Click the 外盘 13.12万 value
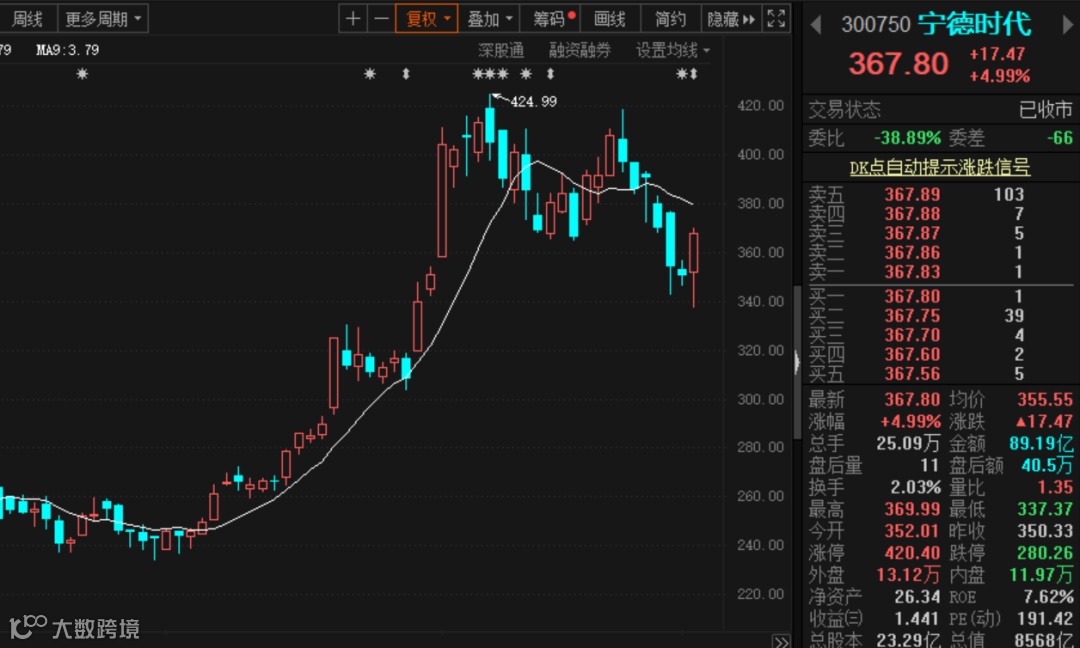Viewport: 1080px width, 648px height. pos(908,575)
